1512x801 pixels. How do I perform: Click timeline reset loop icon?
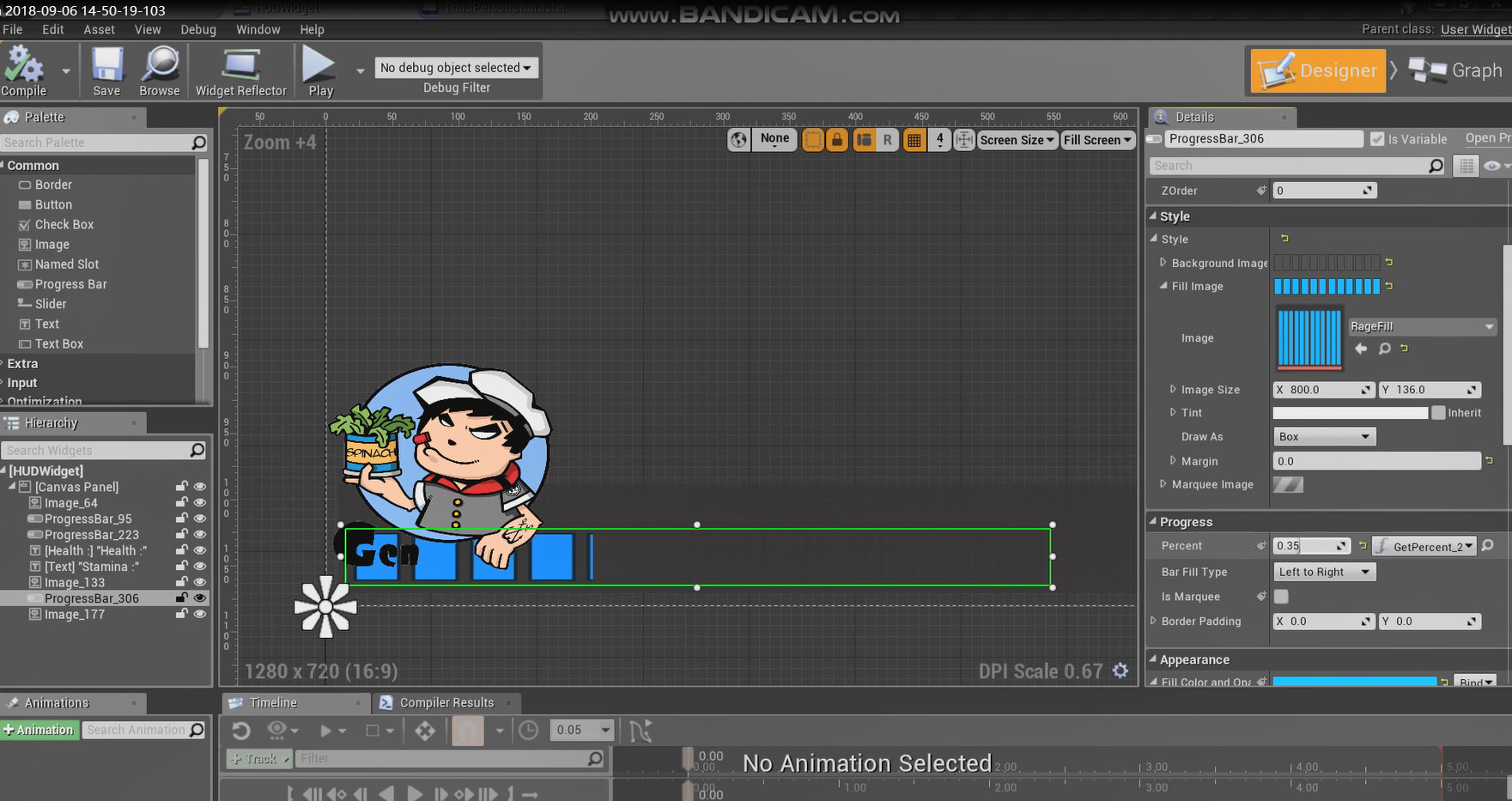241,731
